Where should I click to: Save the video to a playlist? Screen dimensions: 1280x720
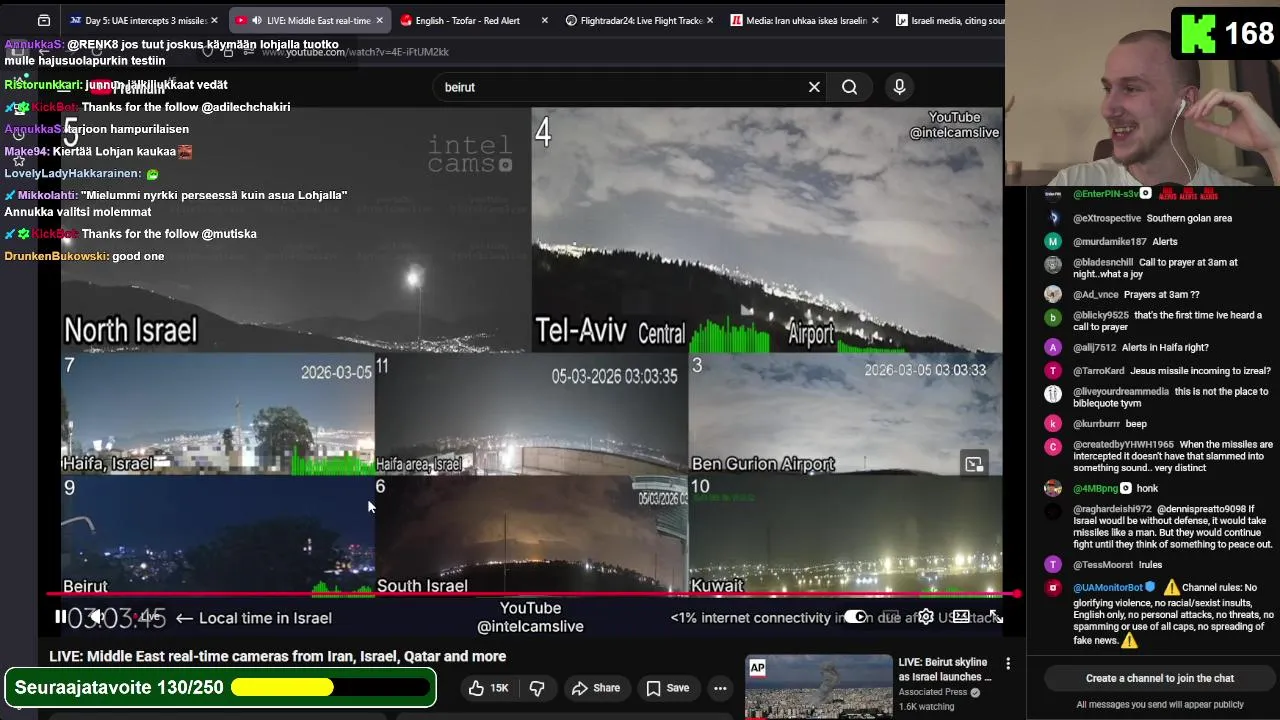coord(667,688)
